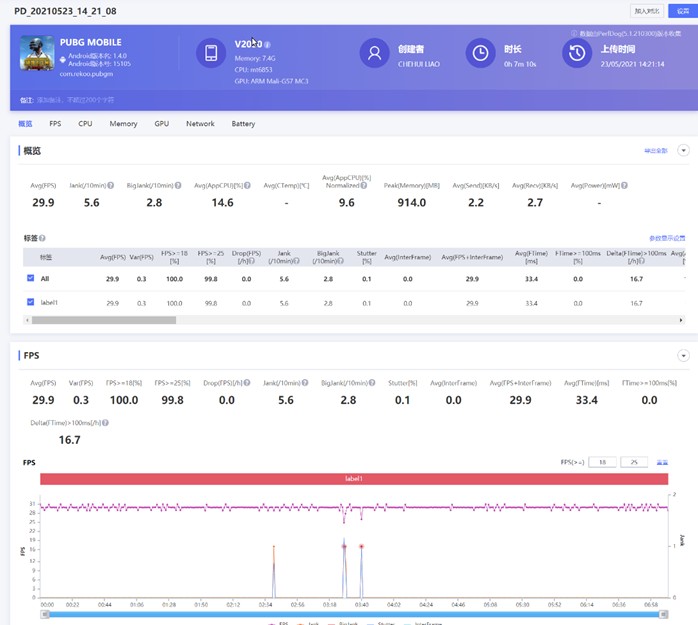Uncheck the All row checkbox
This screenshot has height=625, width=698.
point(30,278)
